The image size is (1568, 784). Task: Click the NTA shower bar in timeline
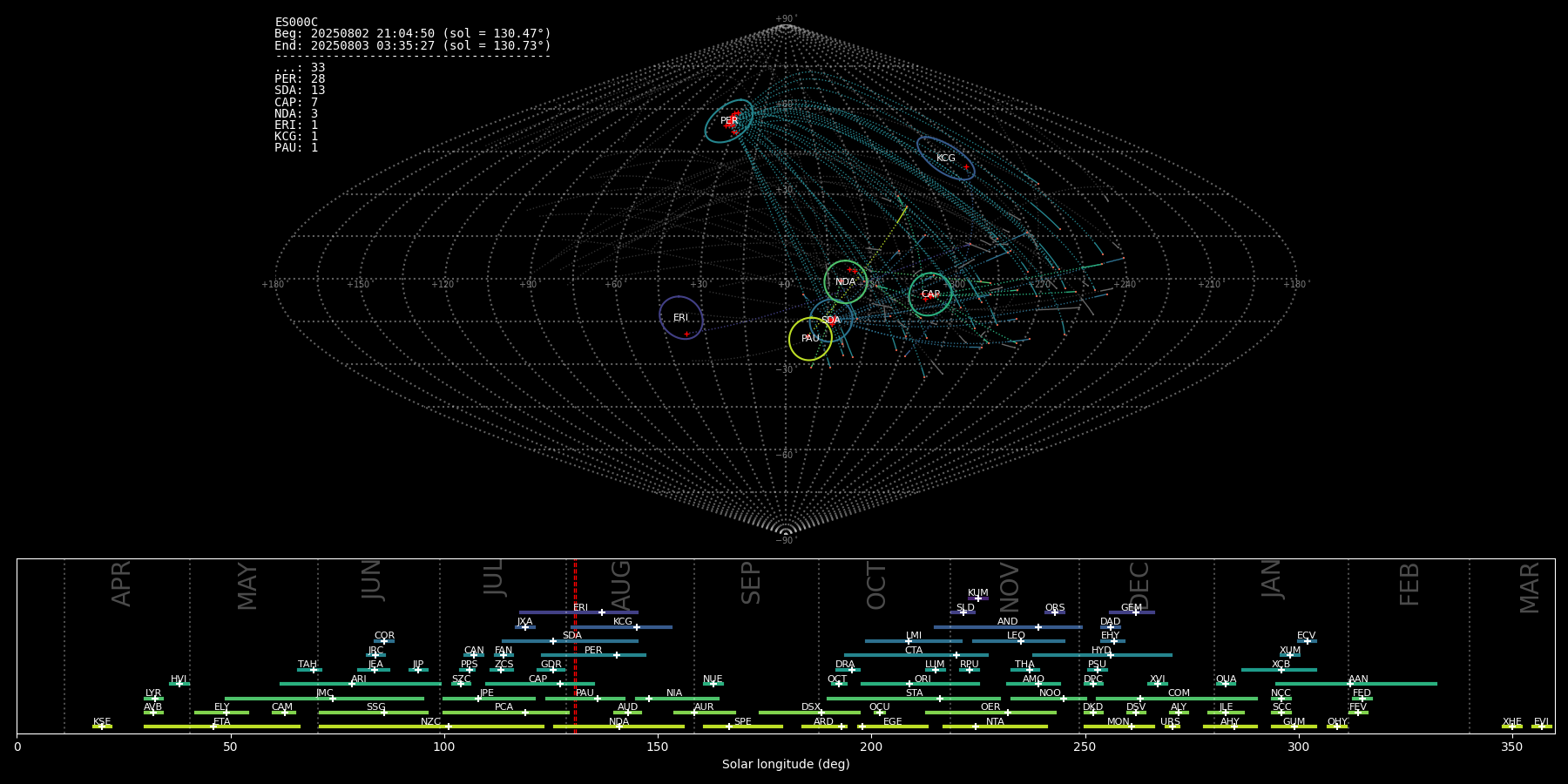995,727
